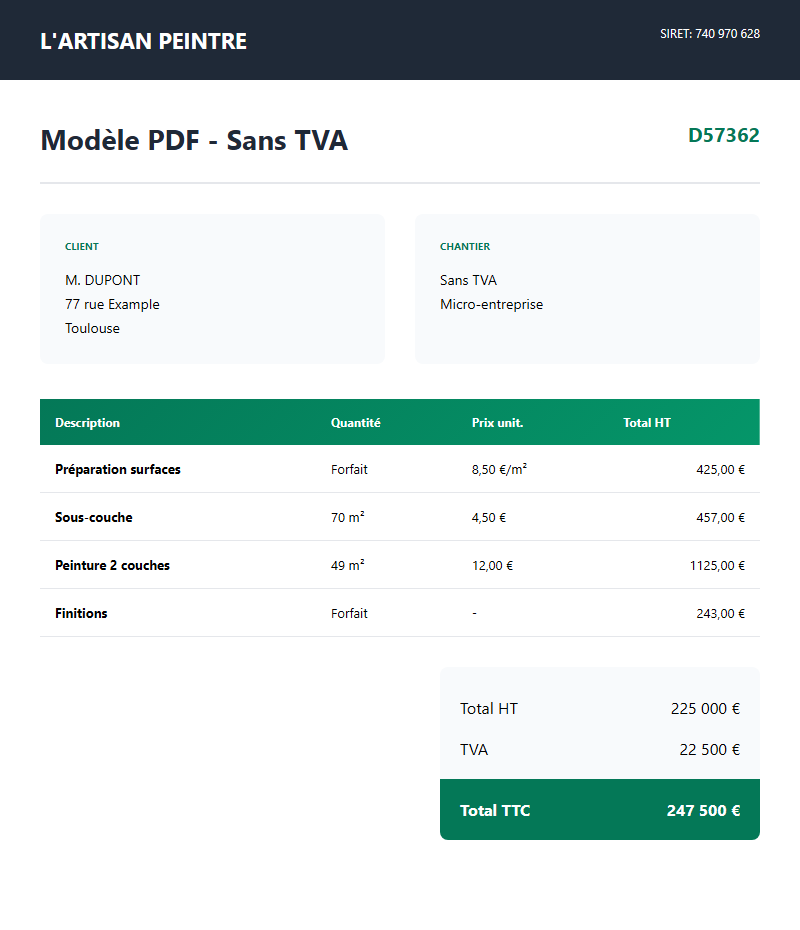Click the Modèle PDF document title
Viewport: 800px width, 930px height.
coord(194,141)
